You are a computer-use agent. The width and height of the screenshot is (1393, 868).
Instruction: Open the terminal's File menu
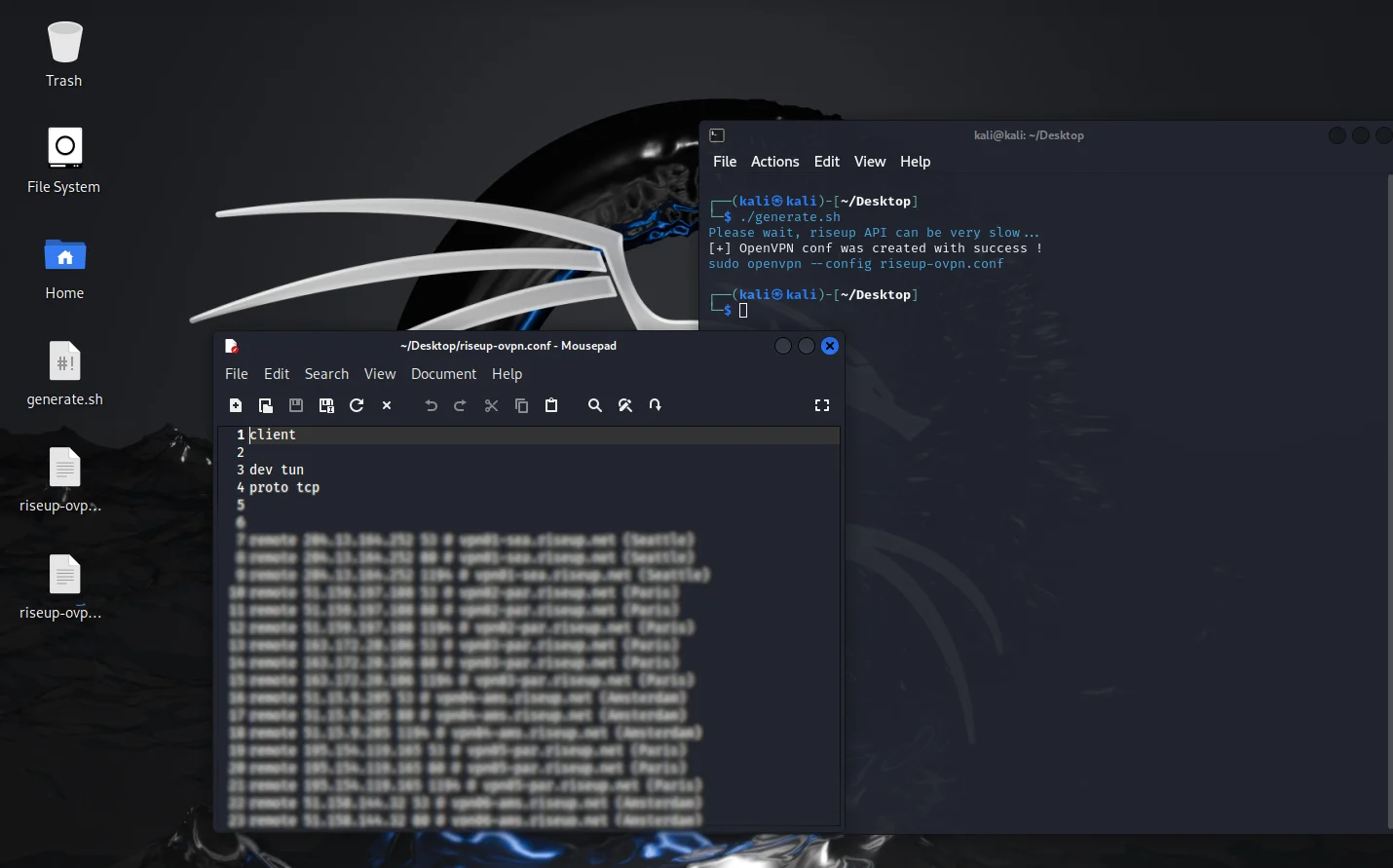click(725, 162)
